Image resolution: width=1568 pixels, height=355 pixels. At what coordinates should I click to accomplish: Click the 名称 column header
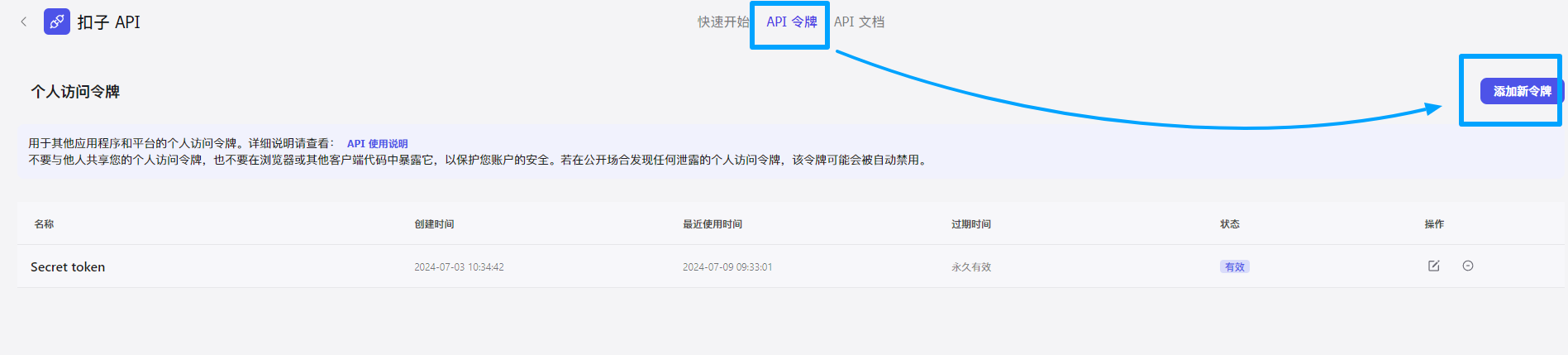[x=44, y=223]
